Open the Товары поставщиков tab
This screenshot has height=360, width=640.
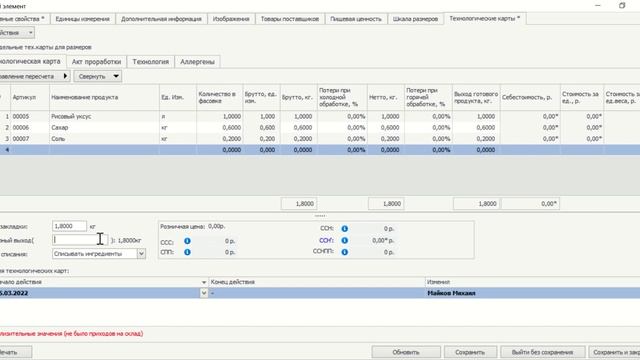click(290, 19)
